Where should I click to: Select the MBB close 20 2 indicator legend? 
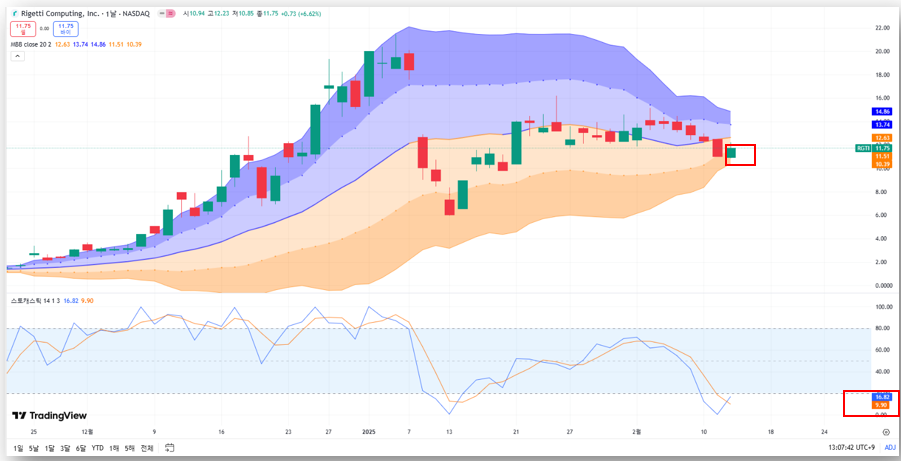[30, 44]
